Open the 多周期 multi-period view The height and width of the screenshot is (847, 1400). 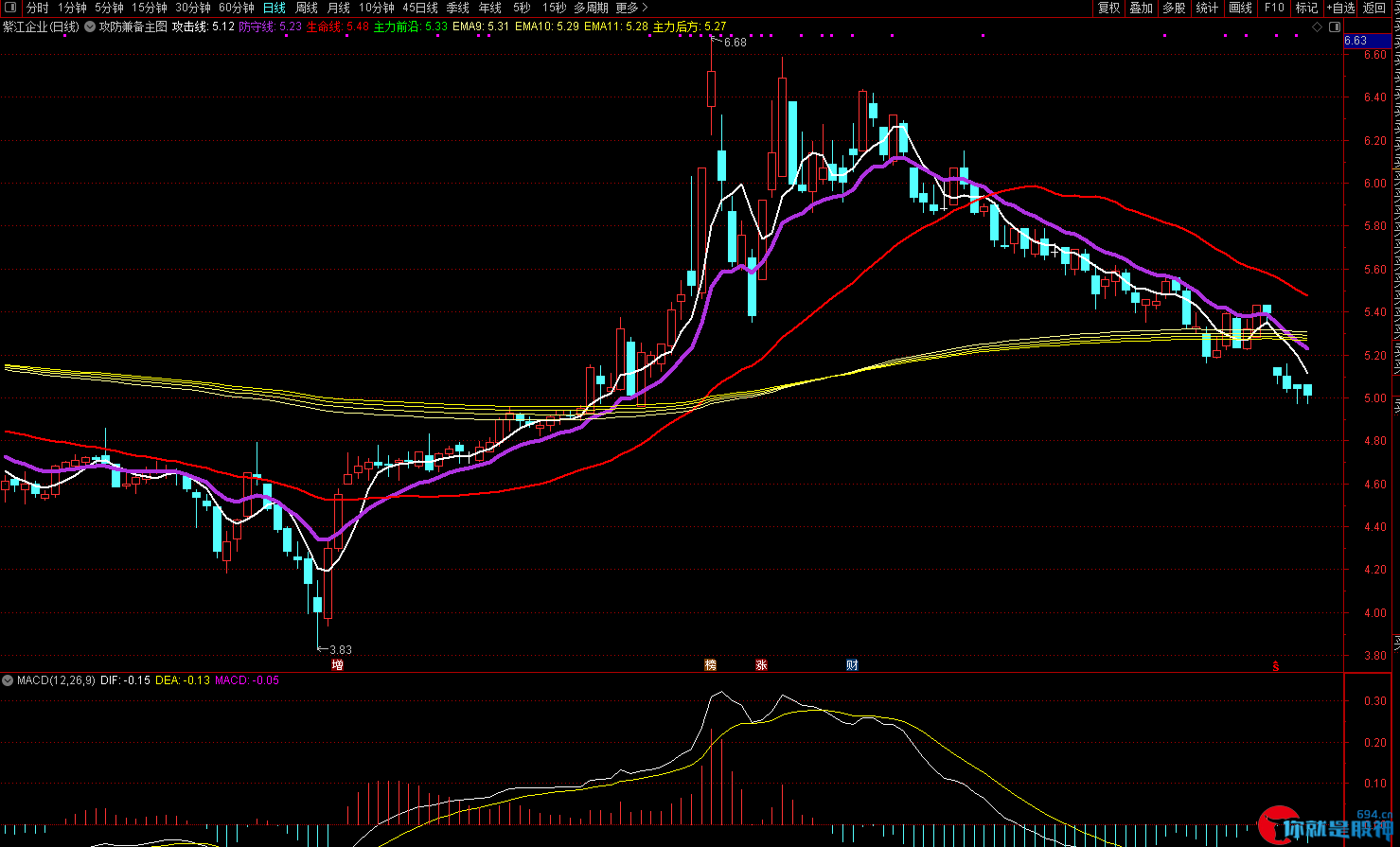click(x=591, y=8)
